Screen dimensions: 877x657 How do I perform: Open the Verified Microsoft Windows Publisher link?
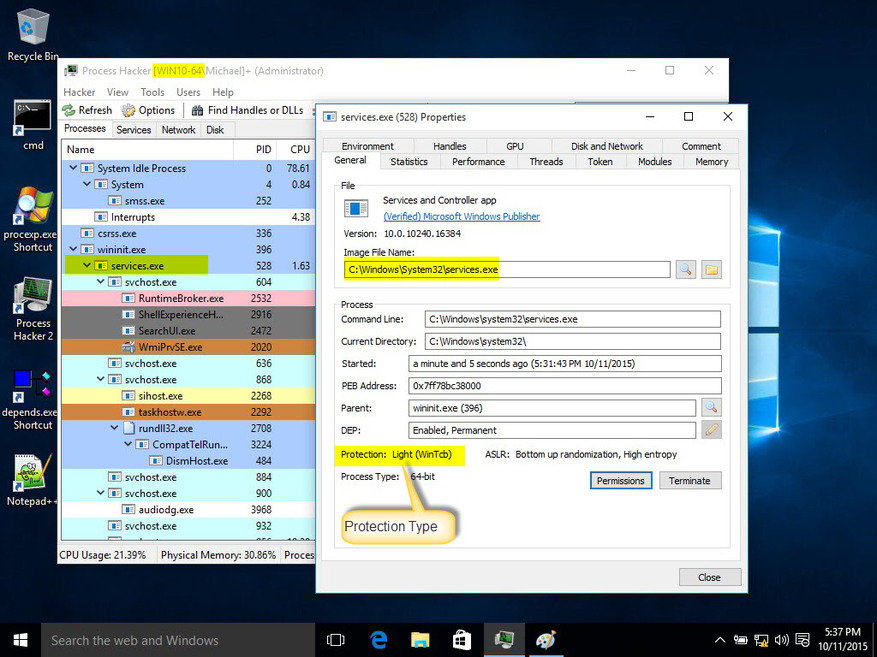coord(461,216)
